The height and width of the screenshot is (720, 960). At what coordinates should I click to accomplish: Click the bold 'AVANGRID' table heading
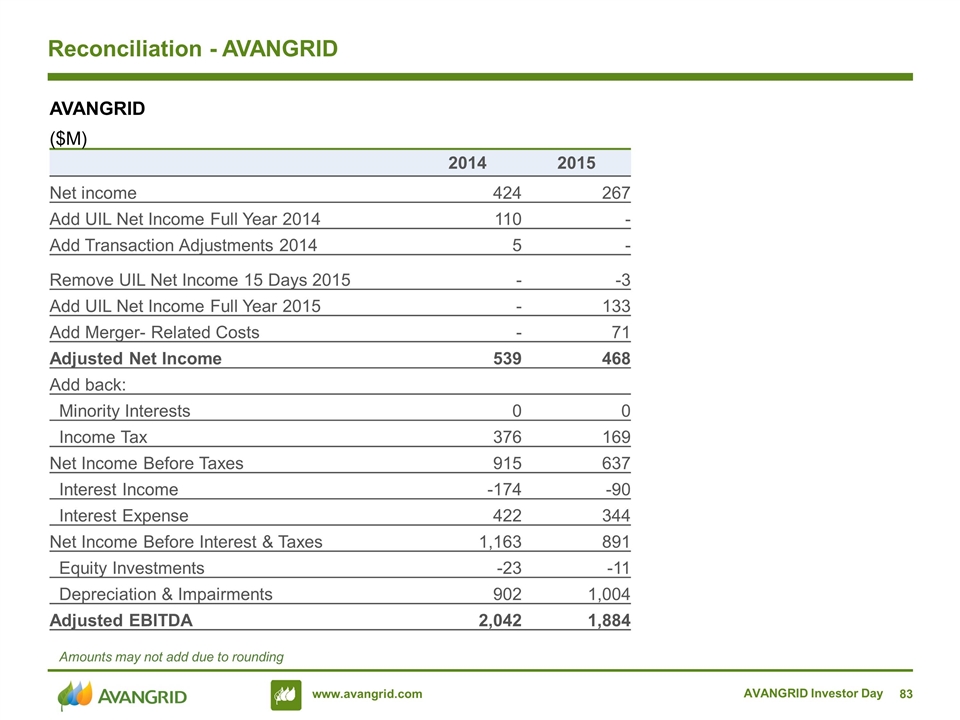coord(97,108)
